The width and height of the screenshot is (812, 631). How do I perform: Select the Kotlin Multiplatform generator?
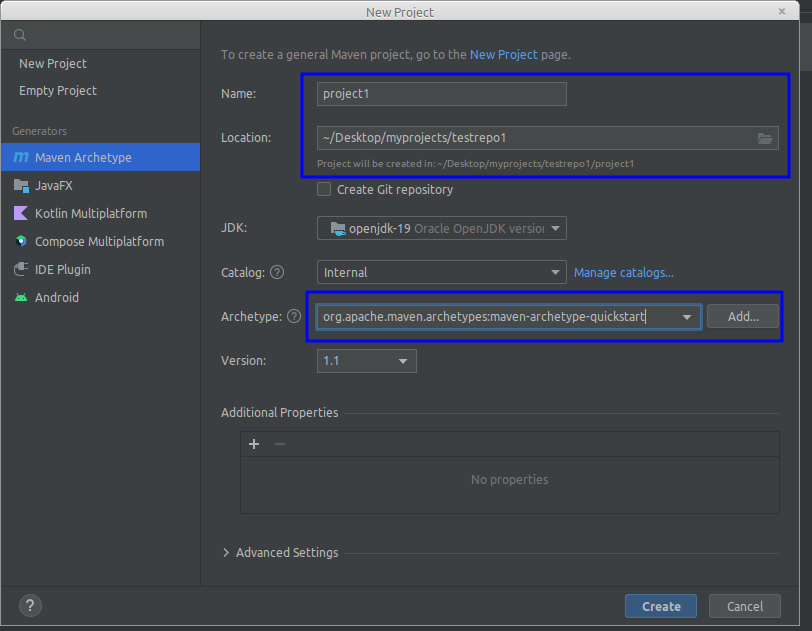pyautogui.click(x=100, y=213)
